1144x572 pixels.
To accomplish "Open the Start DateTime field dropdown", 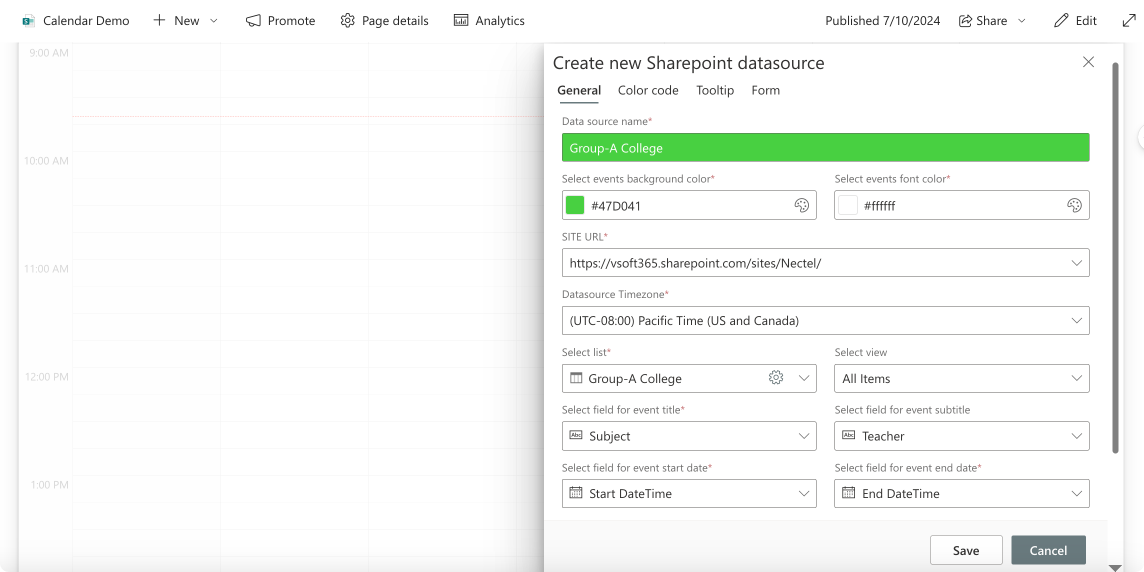I will coord(689,493).
